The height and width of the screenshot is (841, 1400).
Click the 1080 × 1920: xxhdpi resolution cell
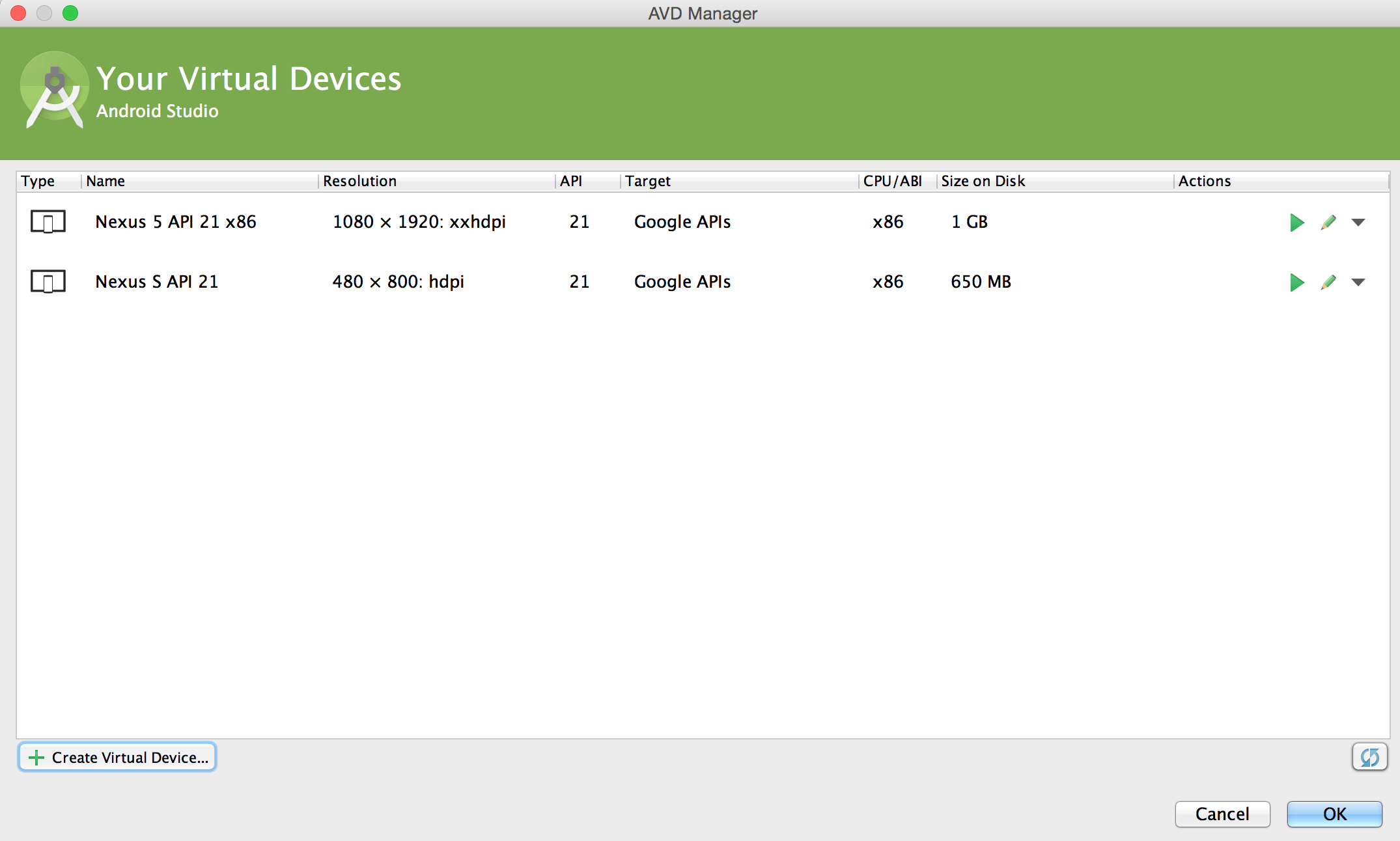point(419,222)
